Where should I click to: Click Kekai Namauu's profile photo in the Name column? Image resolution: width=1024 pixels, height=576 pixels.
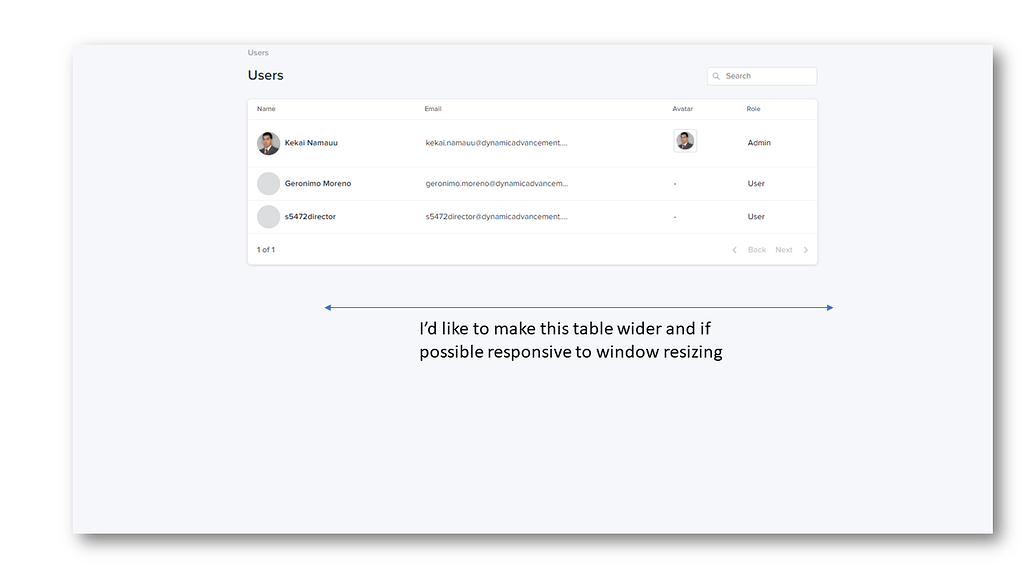coord(268,143)
